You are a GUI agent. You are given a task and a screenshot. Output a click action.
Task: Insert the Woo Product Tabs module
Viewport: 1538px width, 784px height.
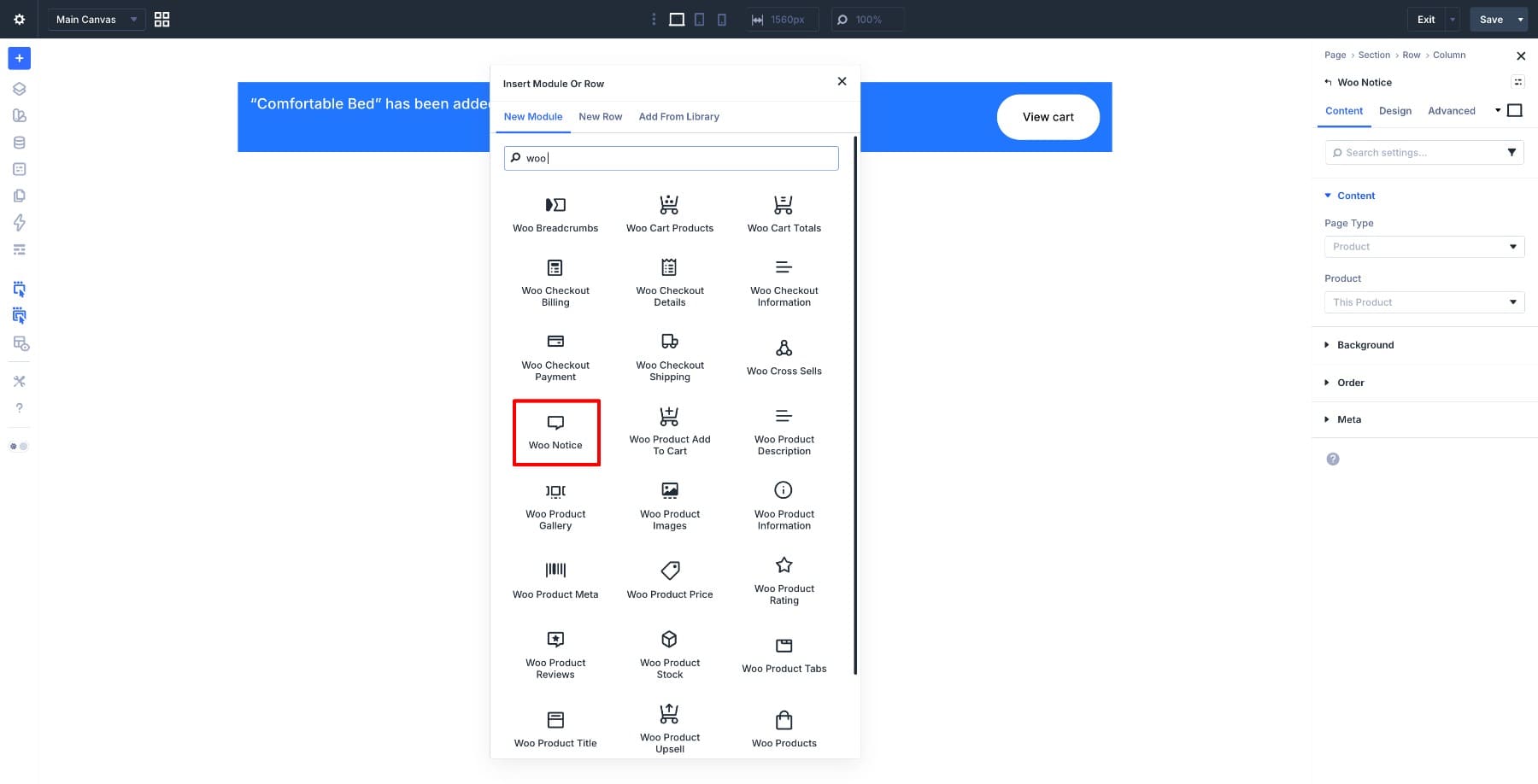point(784,655)
